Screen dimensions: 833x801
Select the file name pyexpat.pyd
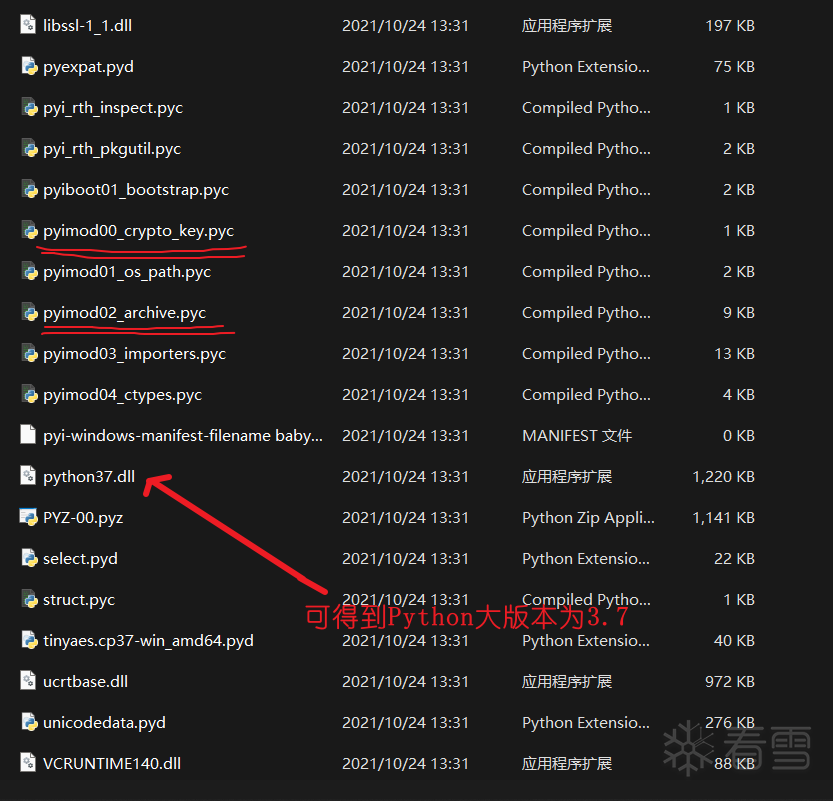coord(88,67)
